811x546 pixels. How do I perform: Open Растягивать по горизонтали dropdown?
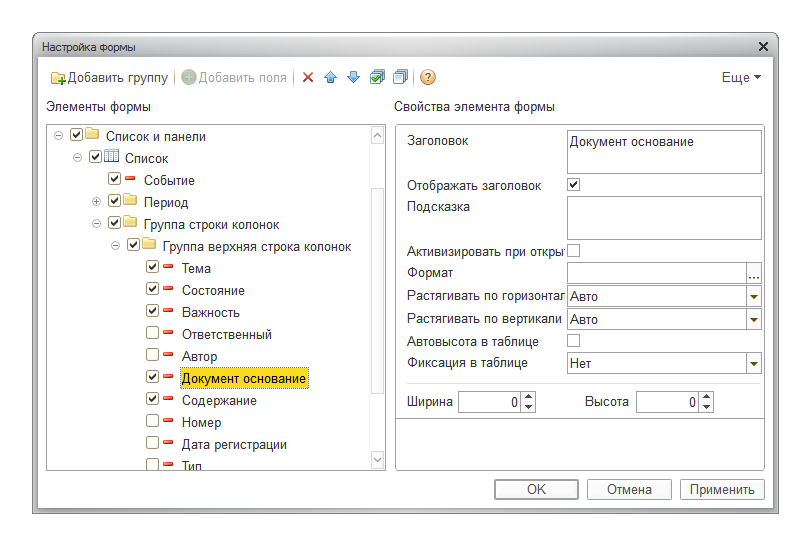coord(753,297)
